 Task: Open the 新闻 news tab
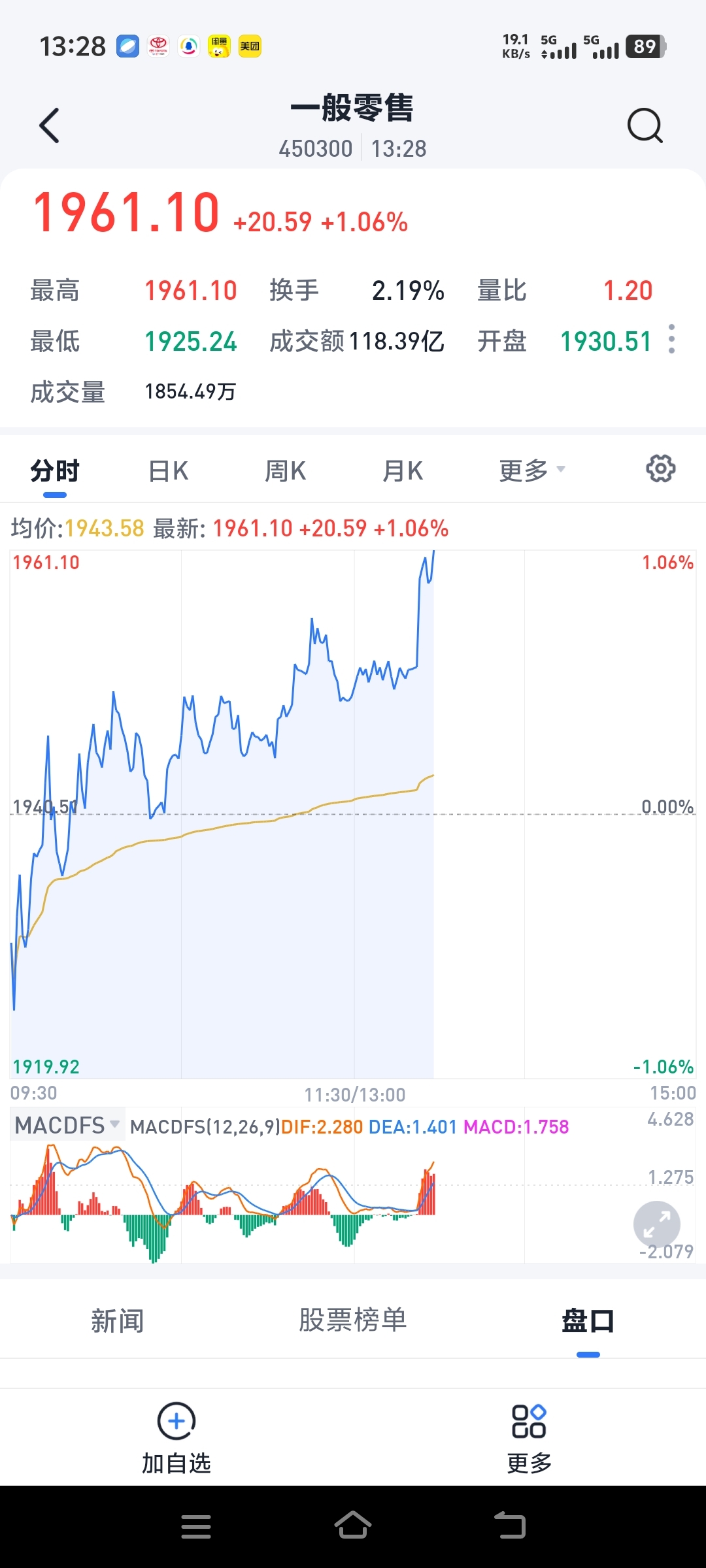pos(118,1320)
